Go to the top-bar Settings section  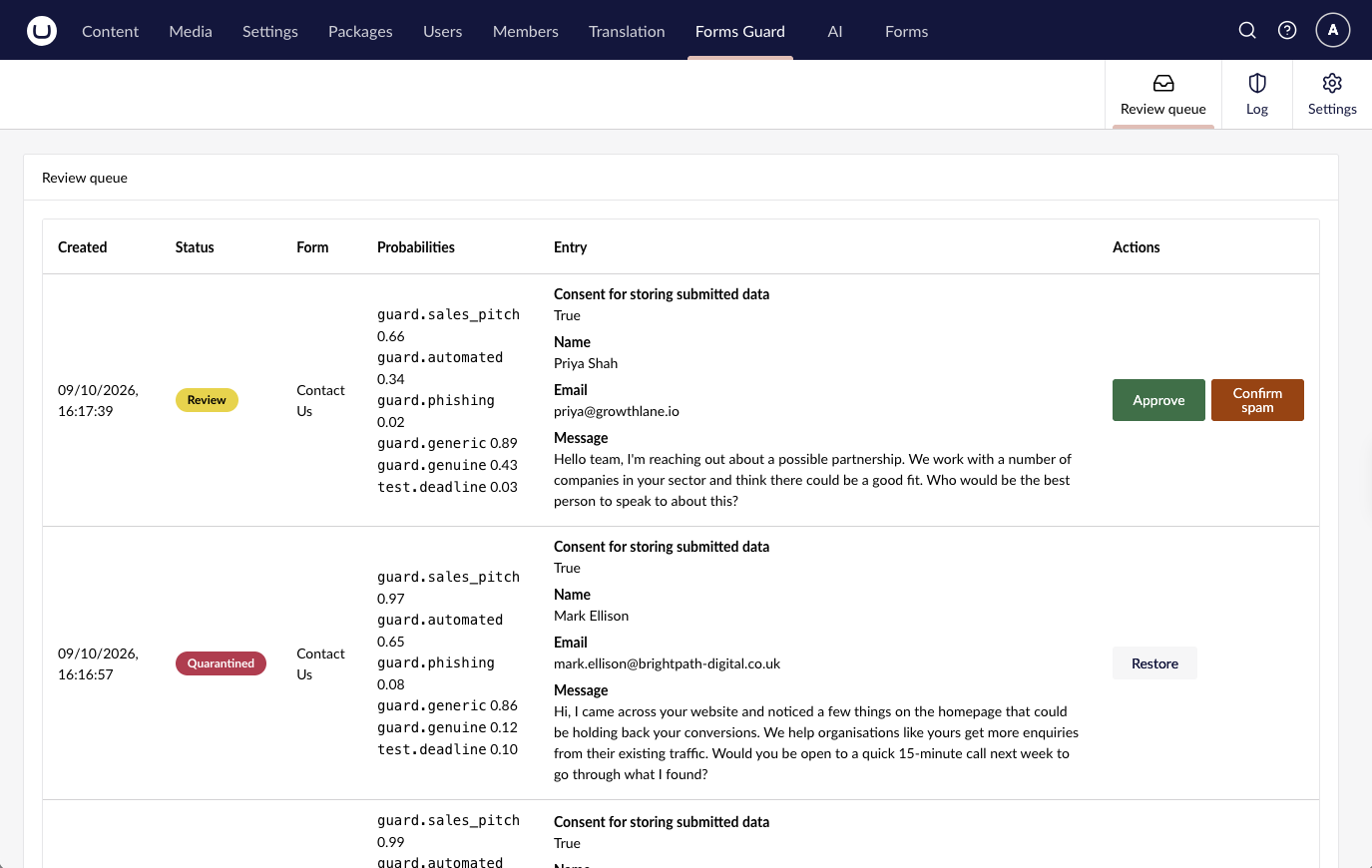pos(270,31)
